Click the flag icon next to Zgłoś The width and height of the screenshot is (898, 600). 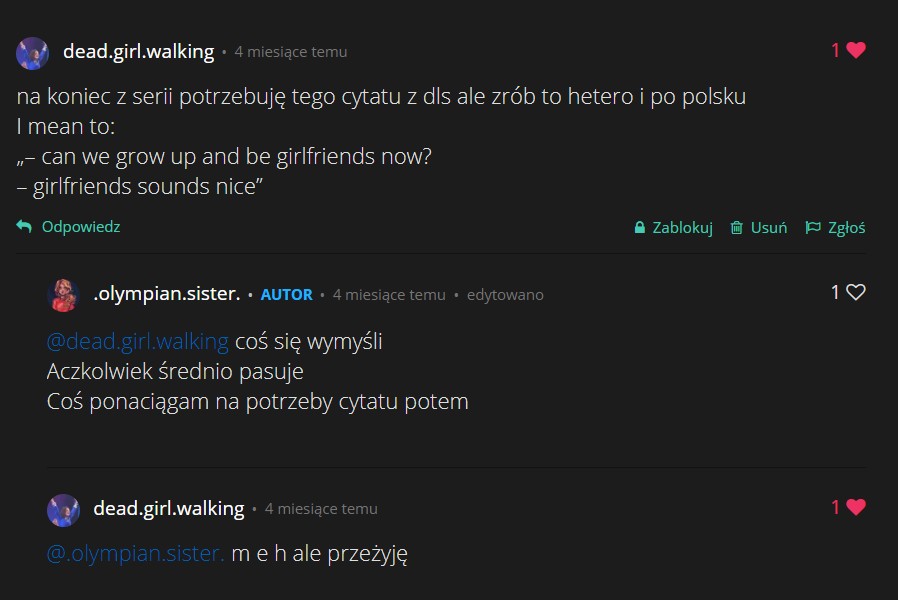click(813, 228)
